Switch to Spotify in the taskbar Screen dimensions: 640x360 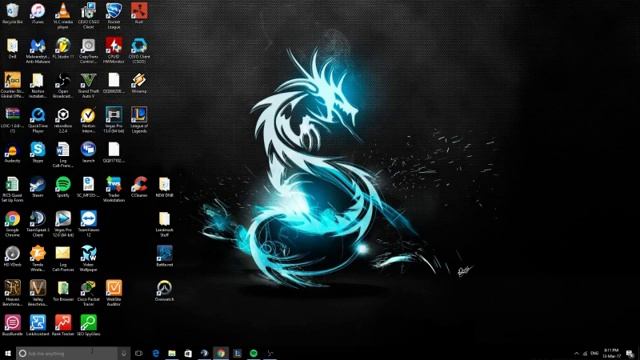(x=253, y=353)
